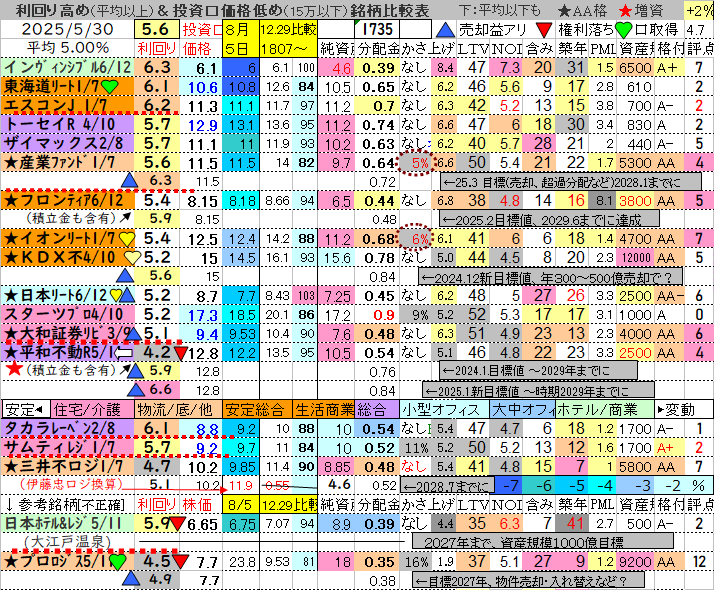Click the yellow heart in KDX不 row
The image size is (714, 590).
tap(132, 258)
